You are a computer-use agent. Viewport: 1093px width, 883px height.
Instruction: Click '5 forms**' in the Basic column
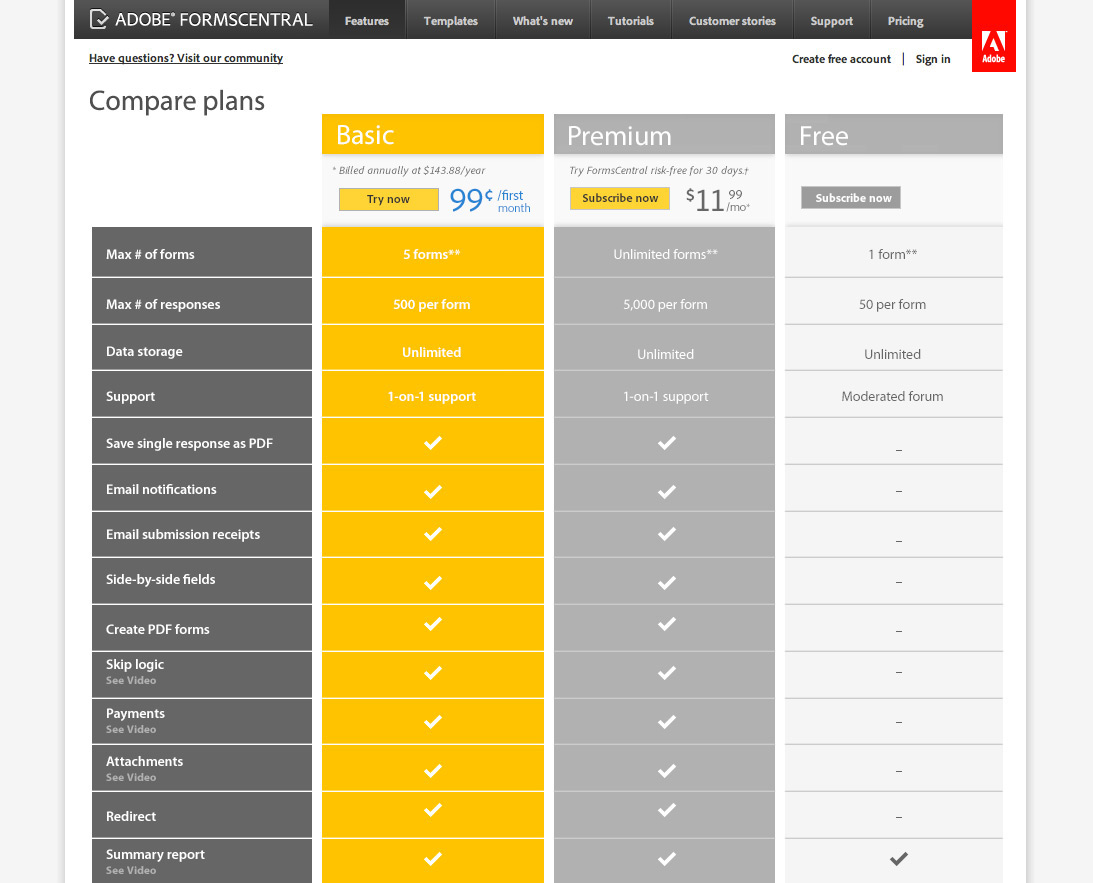click(x=431, y=254)
